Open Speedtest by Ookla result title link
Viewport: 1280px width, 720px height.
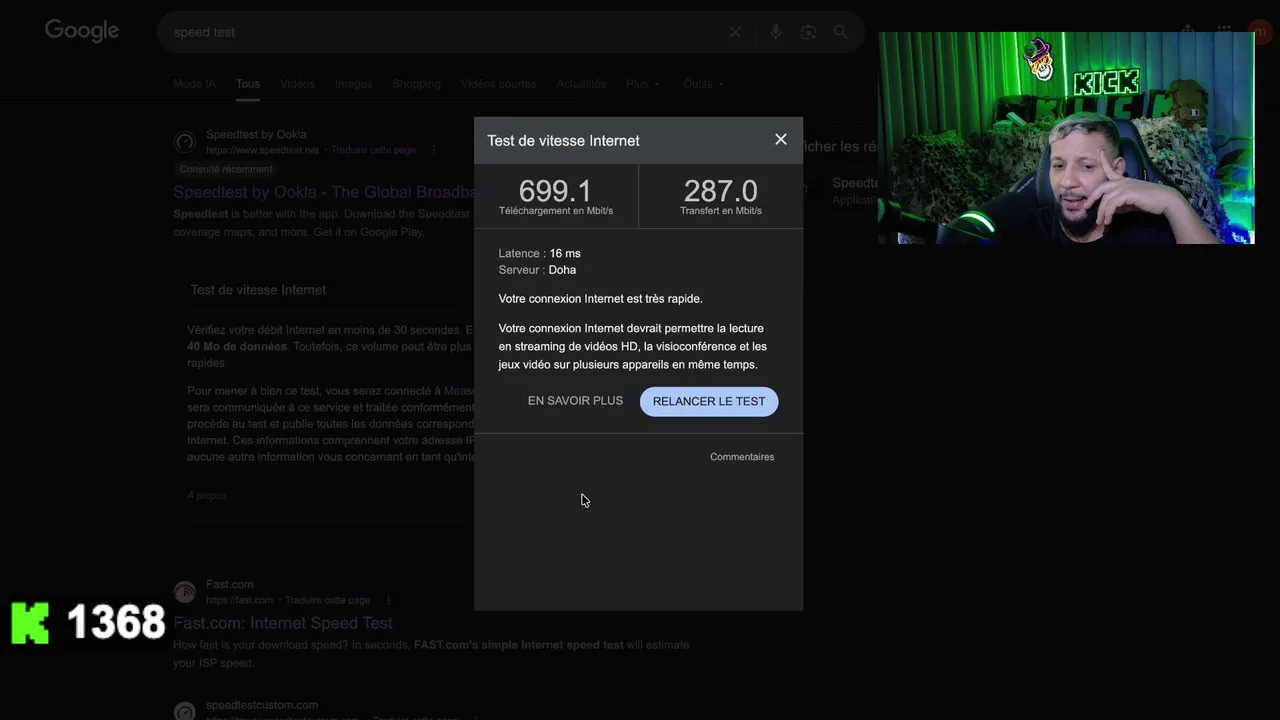(323, 192)
